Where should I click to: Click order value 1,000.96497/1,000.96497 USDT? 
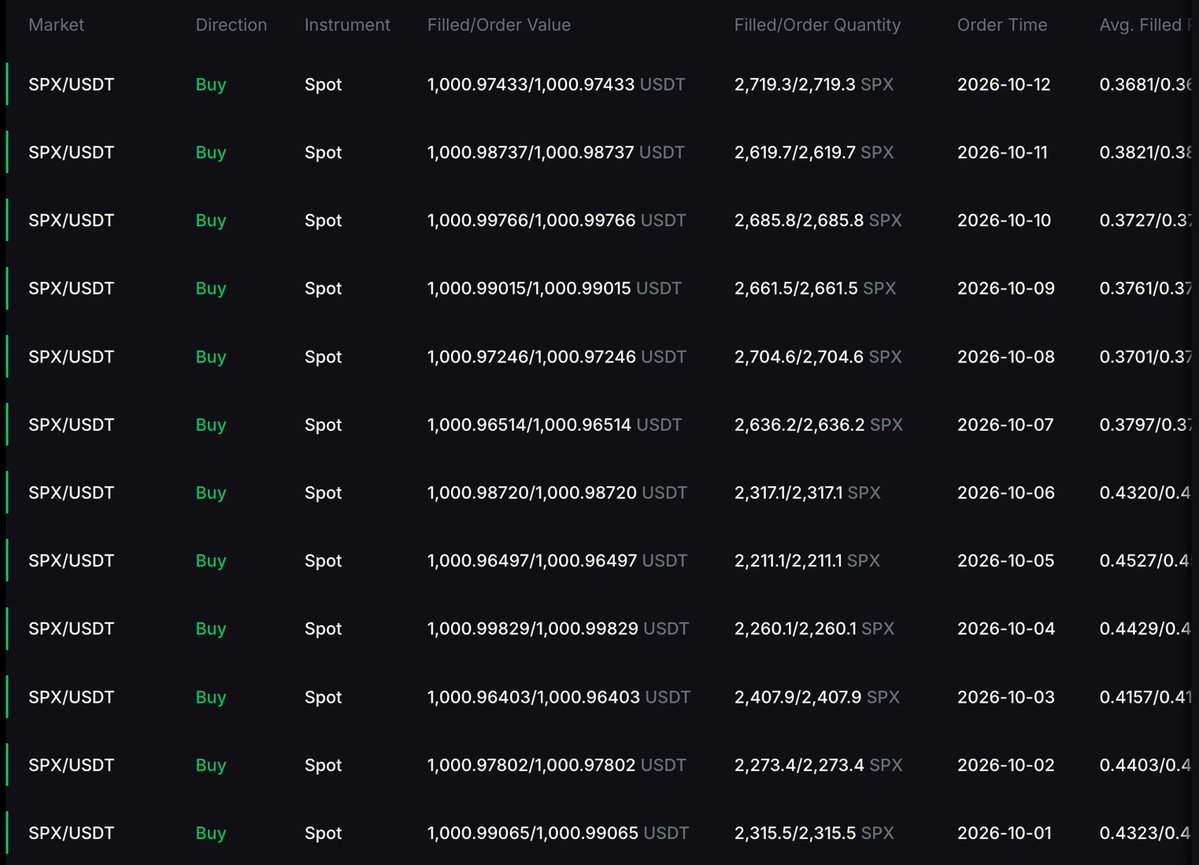(557, 561)
